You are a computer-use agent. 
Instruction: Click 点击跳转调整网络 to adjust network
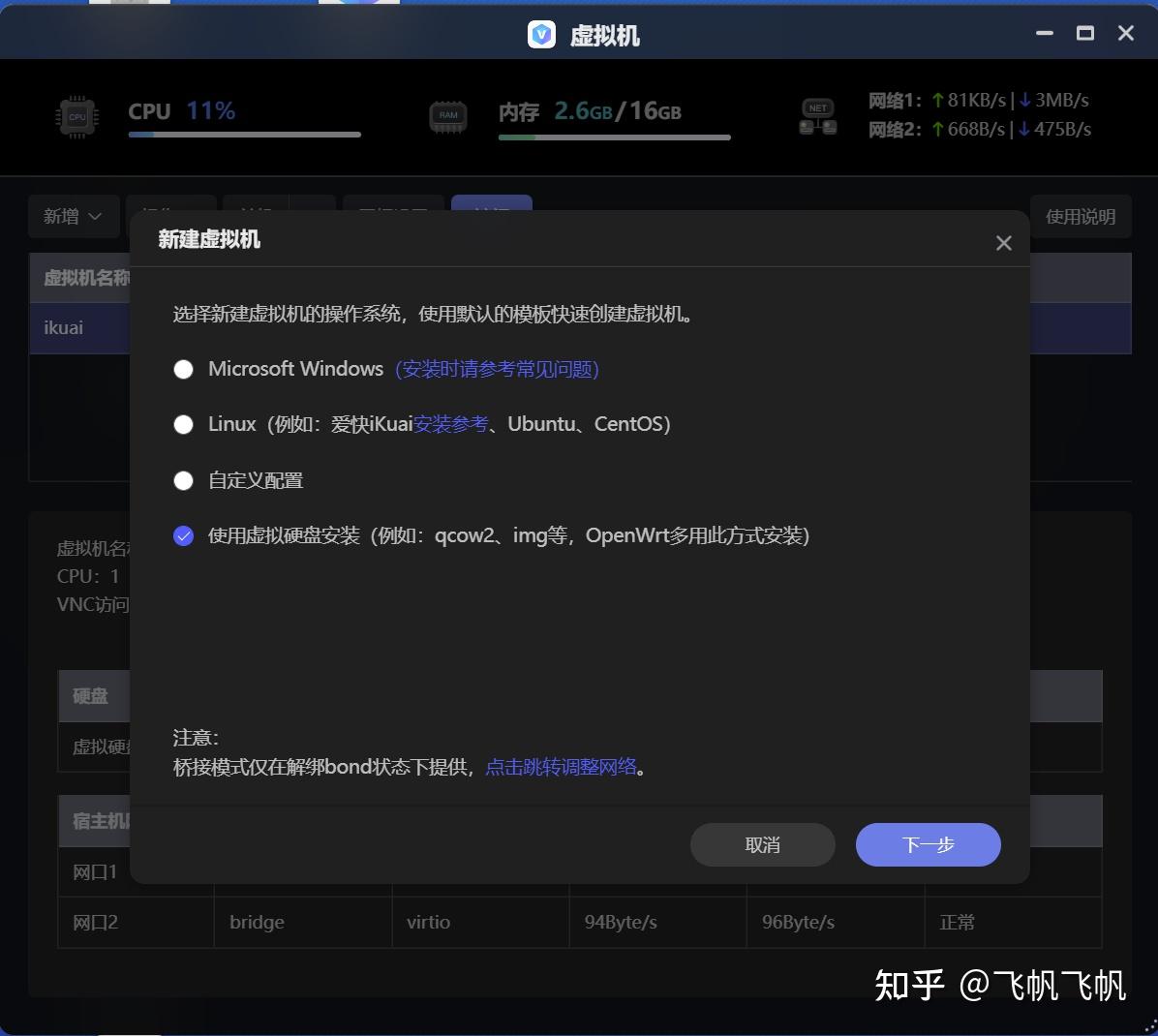click(x=560, y=766)
